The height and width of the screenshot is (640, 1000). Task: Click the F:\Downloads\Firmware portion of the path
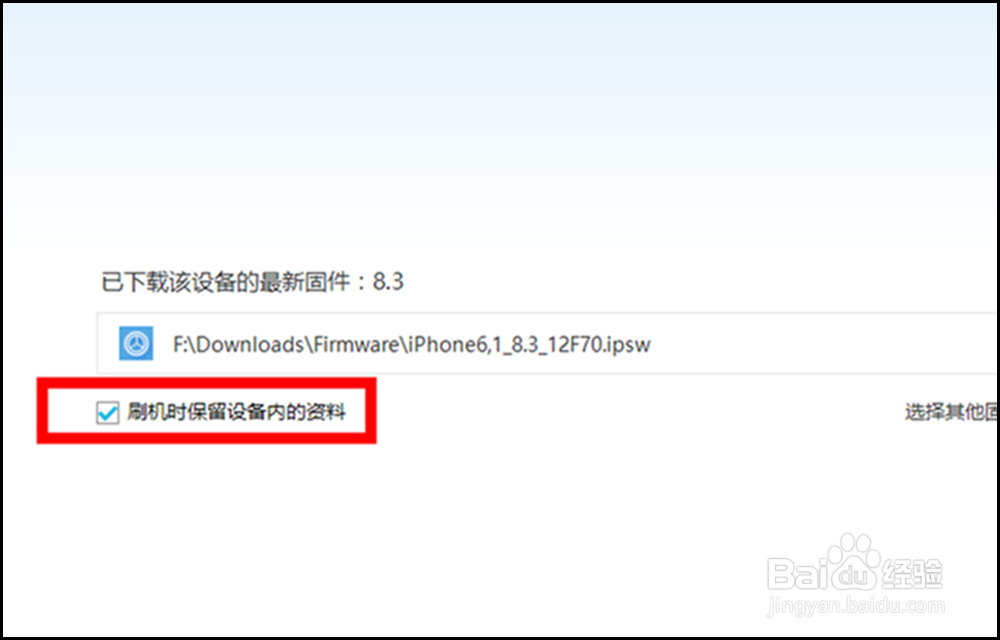pyautogui.click(x=286, y=345)
